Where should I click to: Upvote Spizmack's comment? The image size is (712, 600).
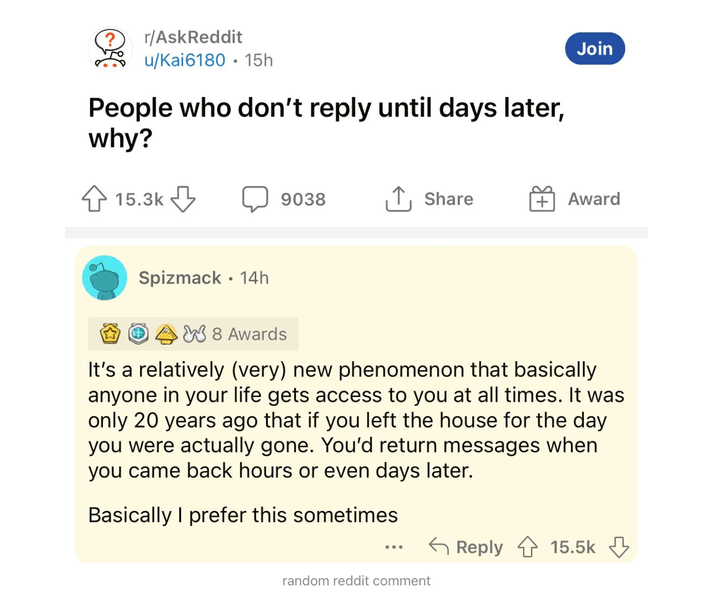pos(527,547)
